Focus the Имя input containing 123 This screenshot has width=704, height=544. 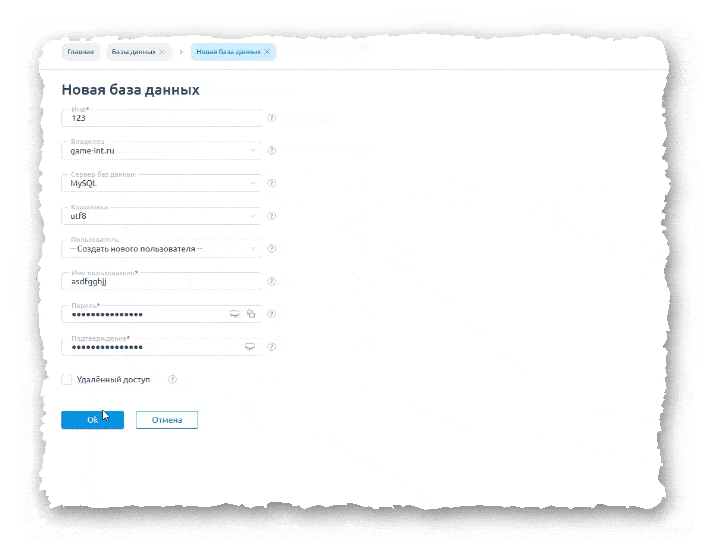161,118
